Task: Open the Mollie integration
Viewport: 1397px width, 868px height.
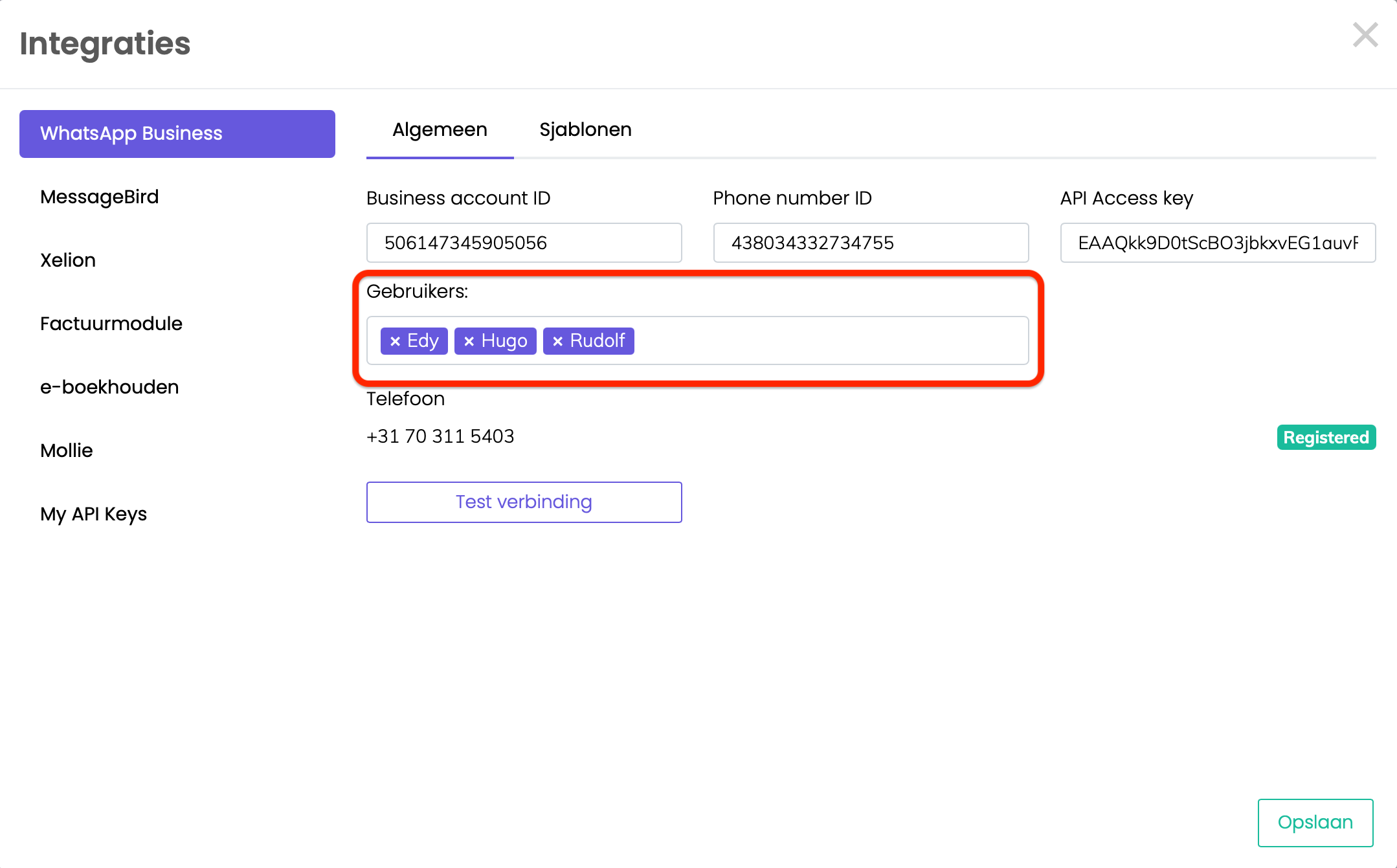Action: 67,451
